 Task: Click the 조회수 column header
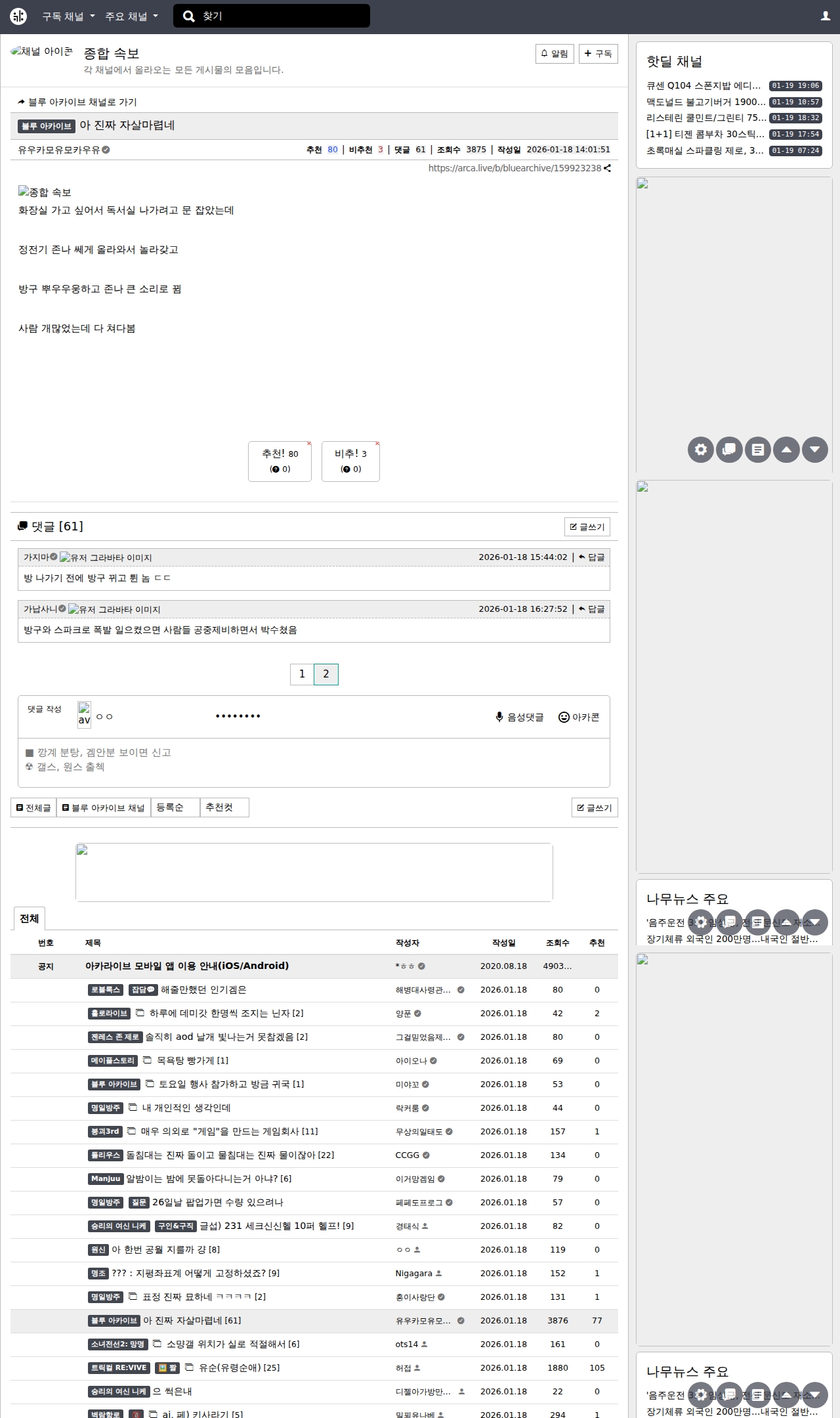pos(558,943)
